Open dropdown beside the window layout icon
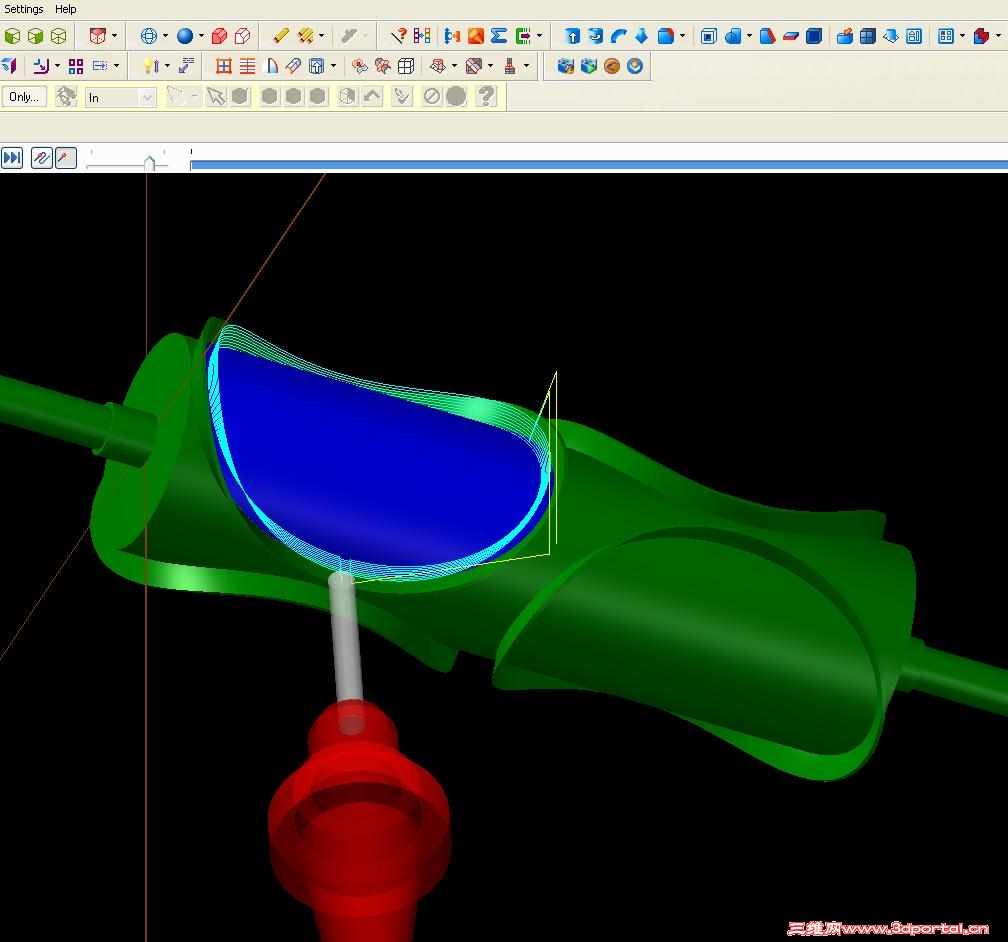 point(962,36)
